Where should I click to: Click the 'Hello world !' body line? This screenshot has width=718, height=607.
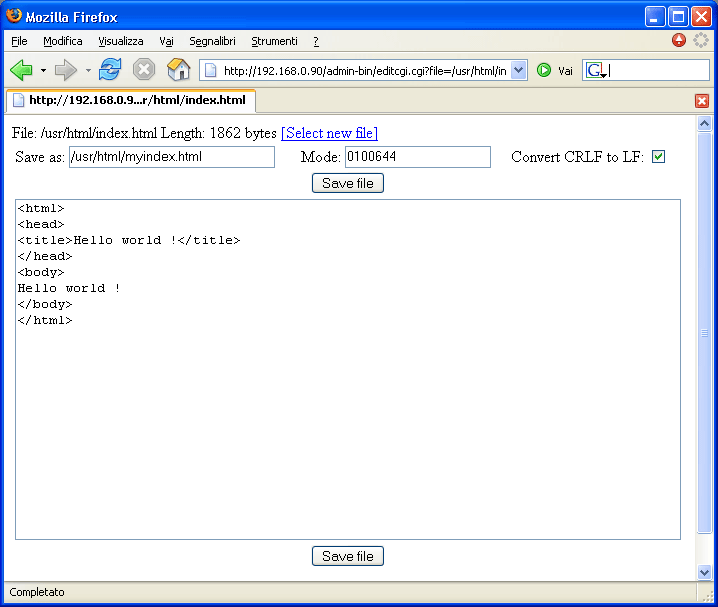[69, 288]
